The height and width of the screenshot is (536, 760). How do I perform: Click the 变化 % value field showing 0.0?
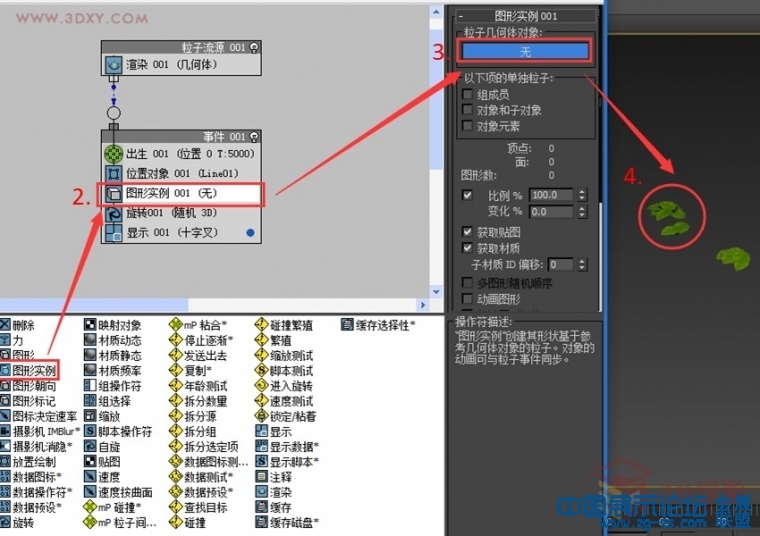551,211
